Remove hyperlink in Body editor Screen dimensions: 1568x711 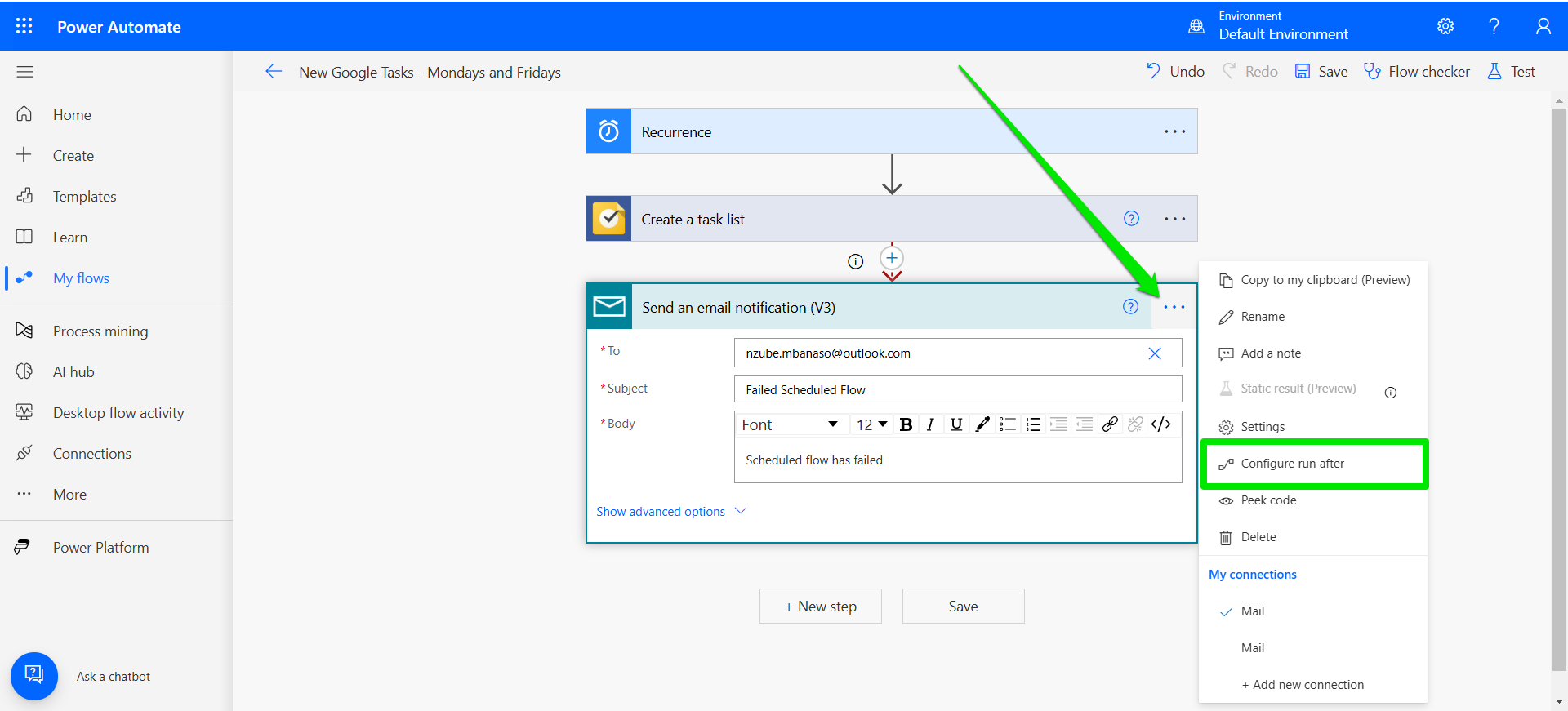(1135, 424)
